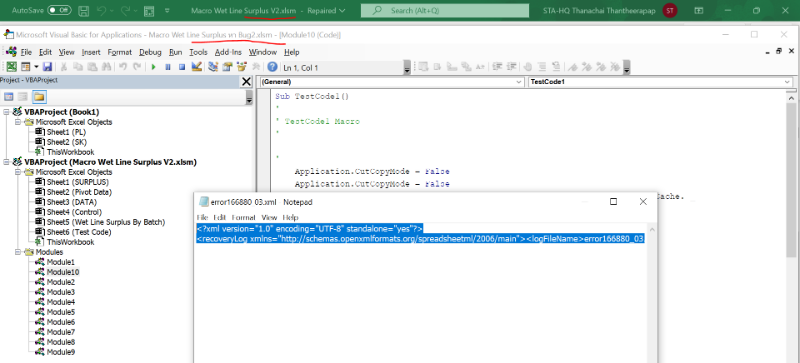Click the Reset stop square icon
The image size is (800, 363).
(182, 67)
